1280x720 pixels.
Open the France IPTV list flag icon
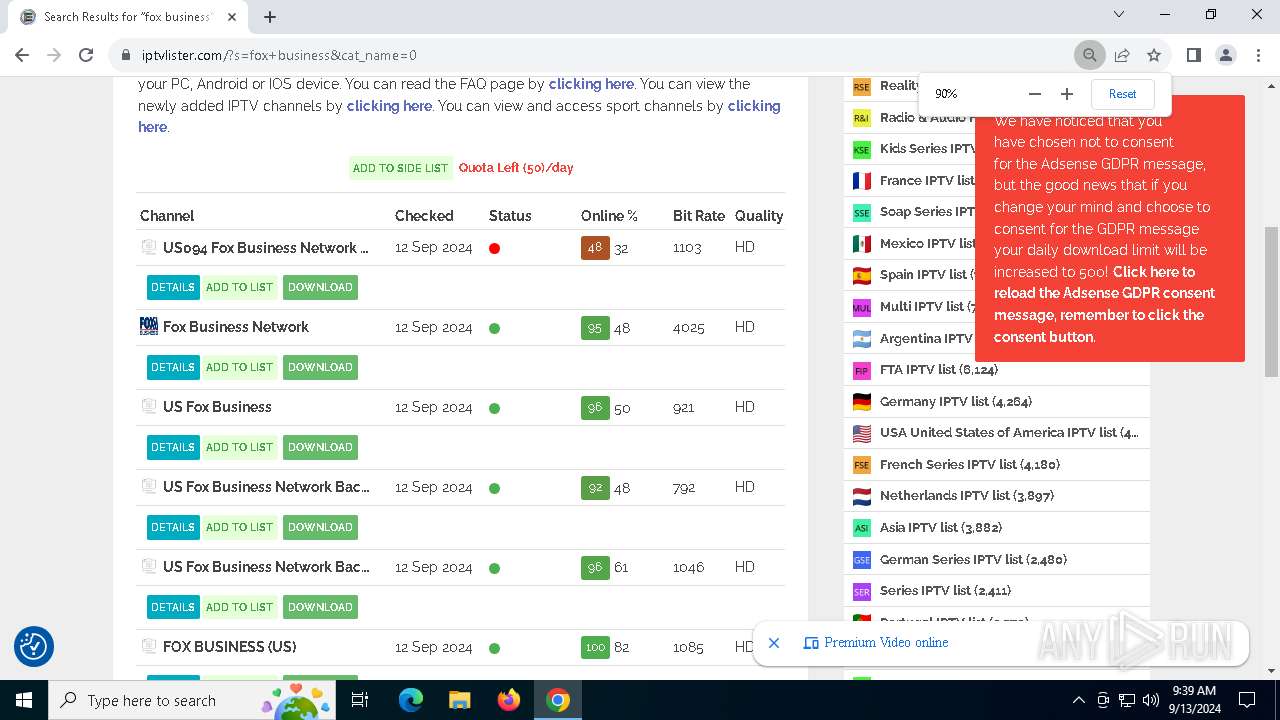point(862,181)
